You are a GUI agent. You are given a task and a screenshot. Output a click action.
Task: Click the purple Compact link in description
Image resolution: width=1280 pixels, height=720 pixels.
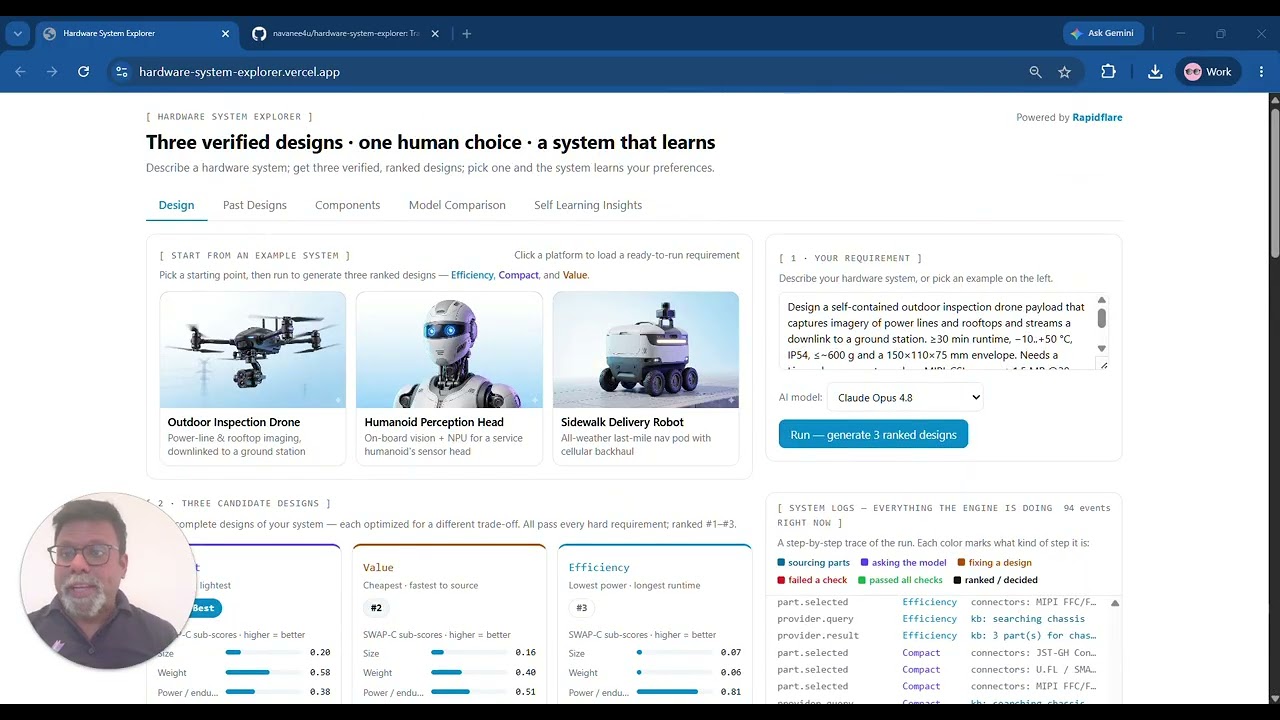[x=518, y=275]
